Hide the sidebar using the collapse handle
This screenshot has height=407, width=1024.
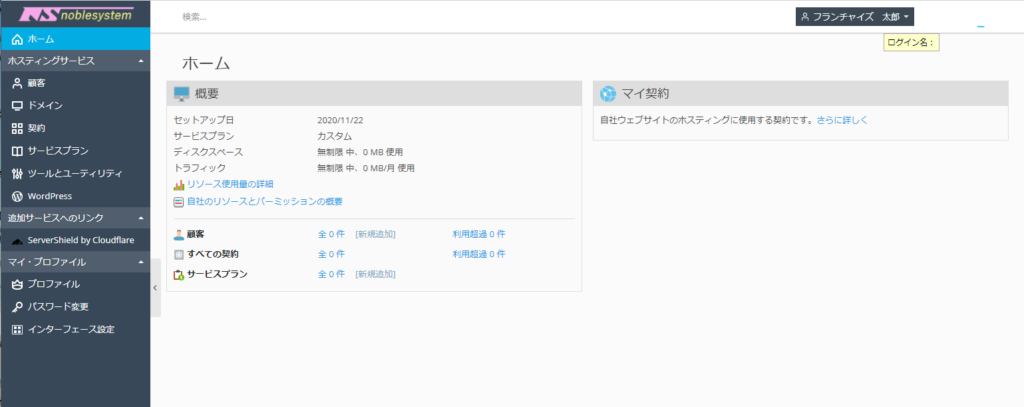155,287
